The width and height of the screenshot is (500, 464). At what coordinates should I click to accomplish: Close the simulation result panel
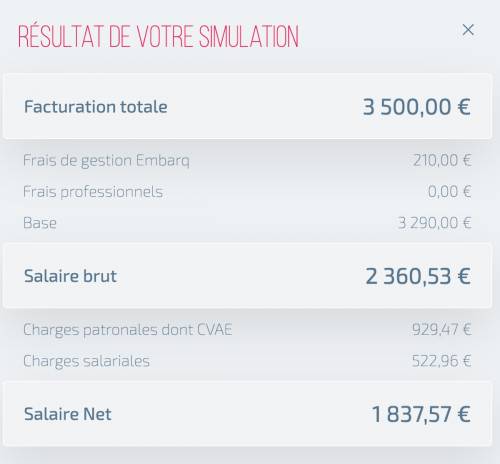468,30
